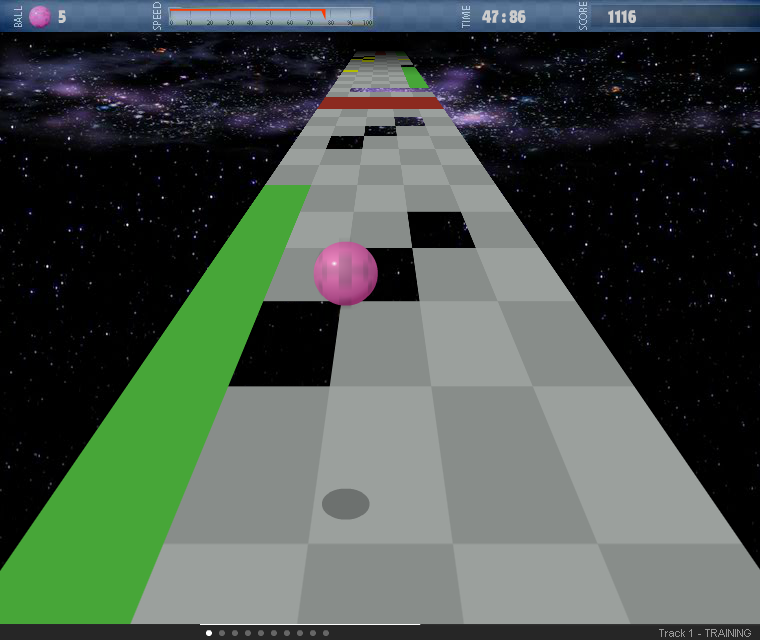Click the BALL label in the HUD
760x640 pixels.
(x=18, y=17)
